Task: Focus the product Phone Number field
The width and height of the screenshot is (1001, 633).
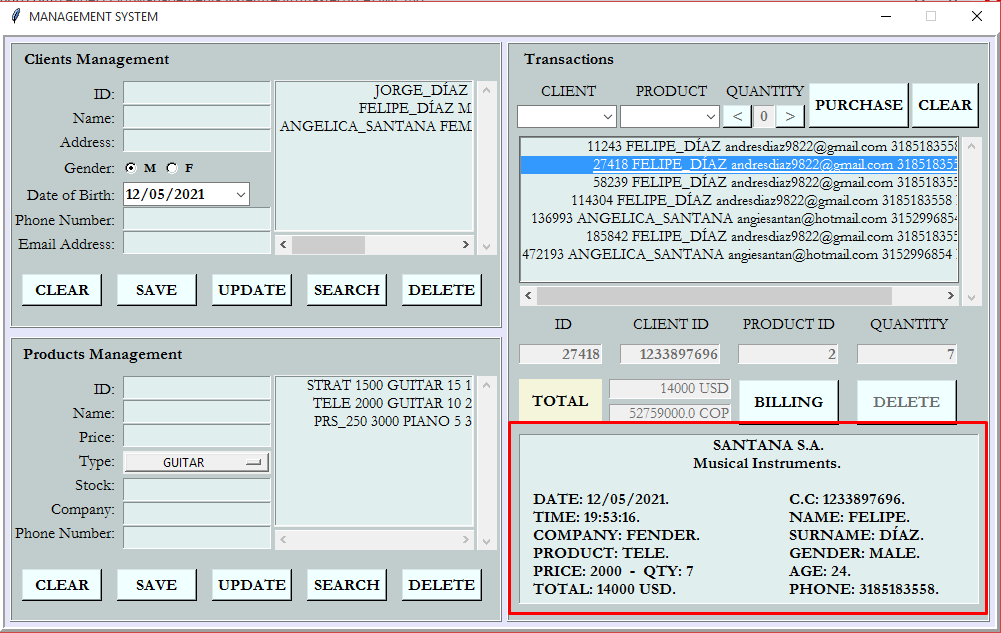Action: click(197, 537)
